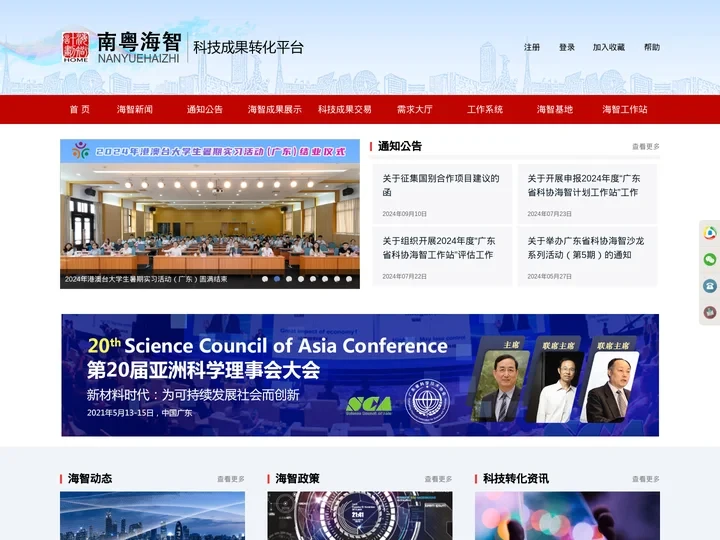The image size is (720, 540).
Task: Click the 海智政策 section heading
Action: pyautogui.click(x=298, y=478)
